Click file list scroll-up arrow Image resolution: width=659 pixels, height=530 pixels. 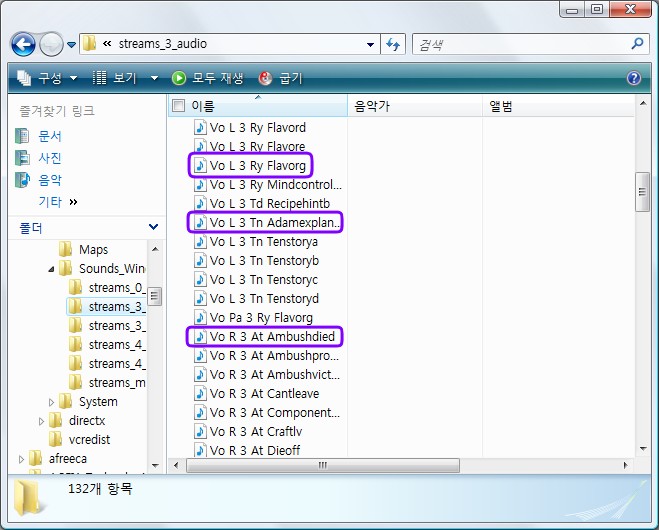(x=643, y=103)
